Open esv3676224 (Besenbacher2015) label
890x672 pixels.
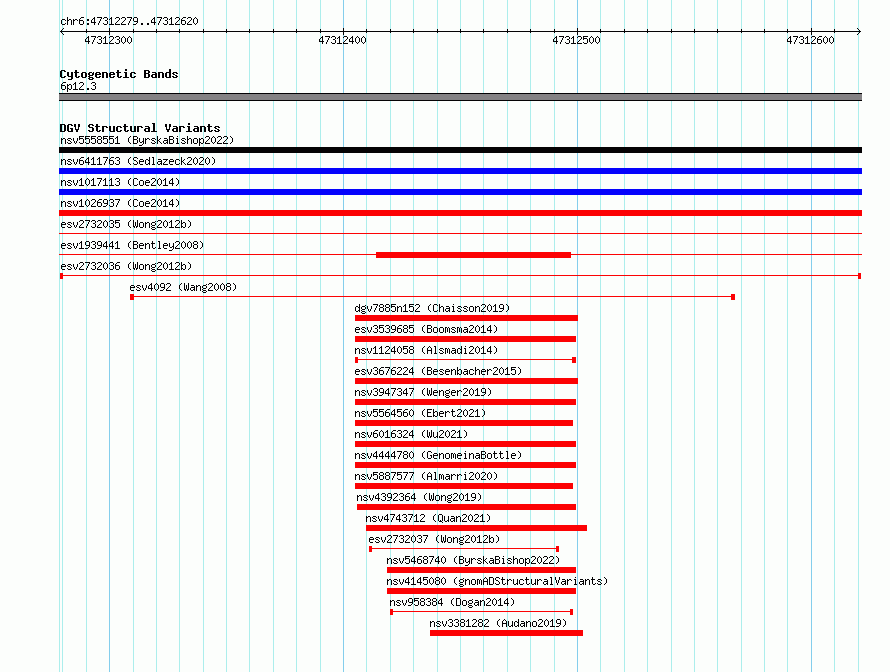[x=438, y=371]
